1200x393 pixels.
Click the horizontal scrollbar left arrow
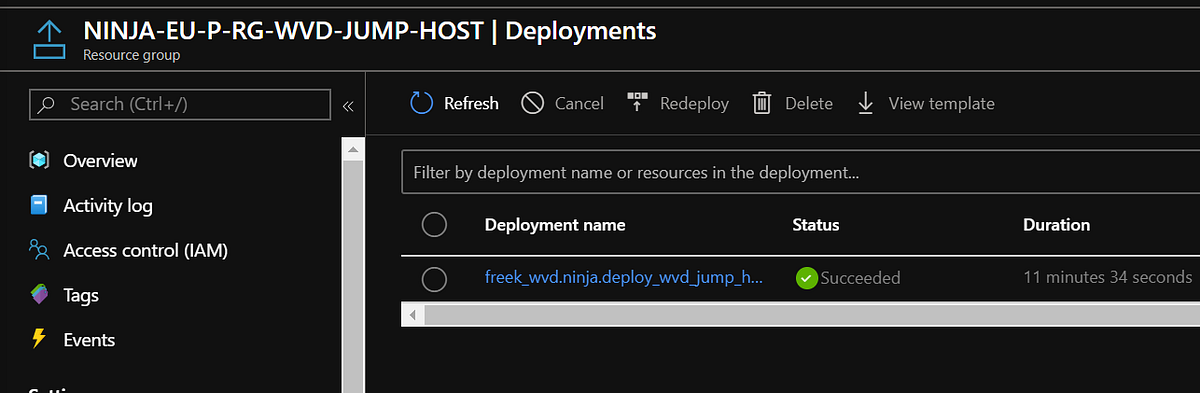coord(410,314)
